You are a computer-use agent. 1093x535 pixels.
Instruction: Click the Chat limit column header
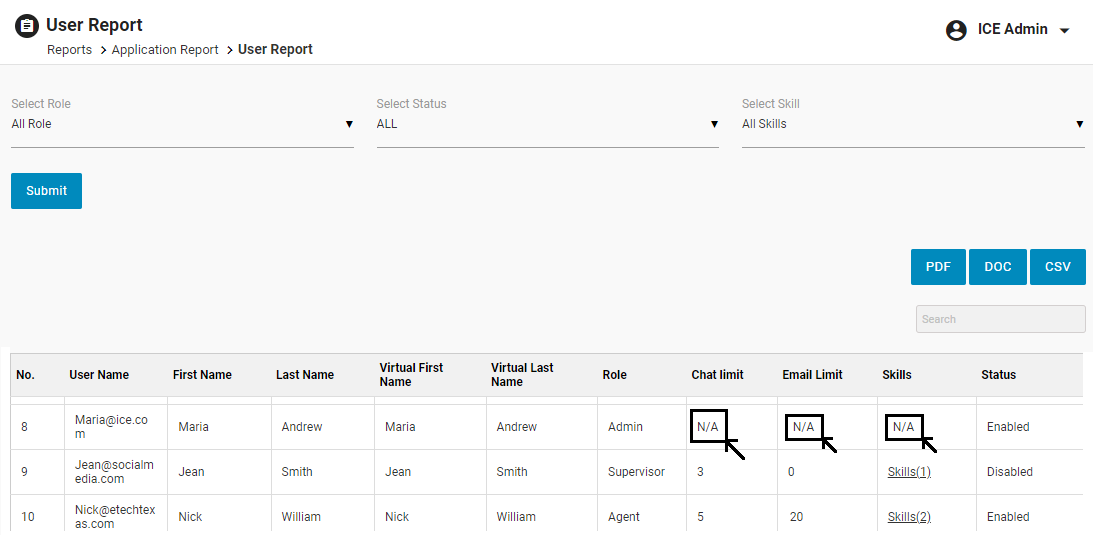717,375
